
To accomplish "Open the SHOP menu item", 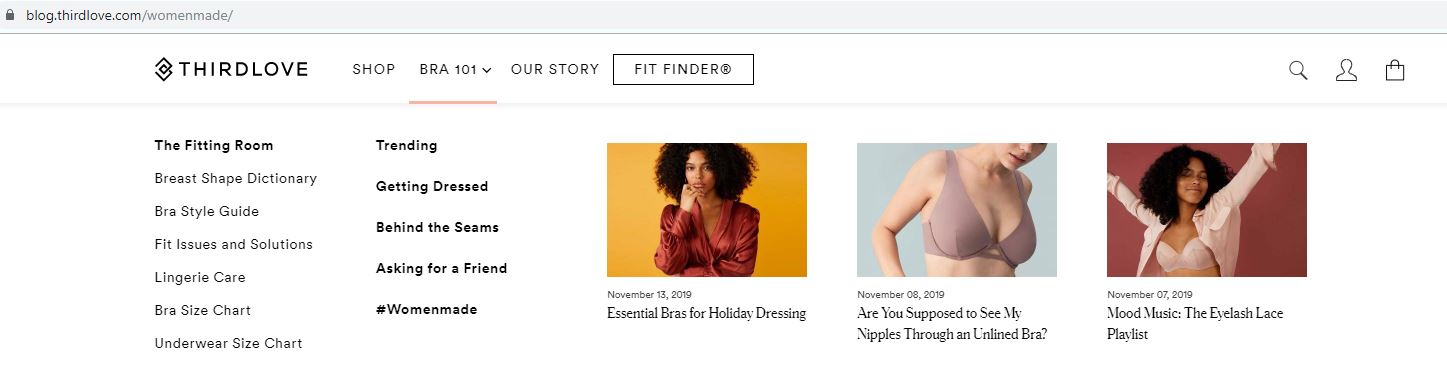I will click(x=374, y=69).
